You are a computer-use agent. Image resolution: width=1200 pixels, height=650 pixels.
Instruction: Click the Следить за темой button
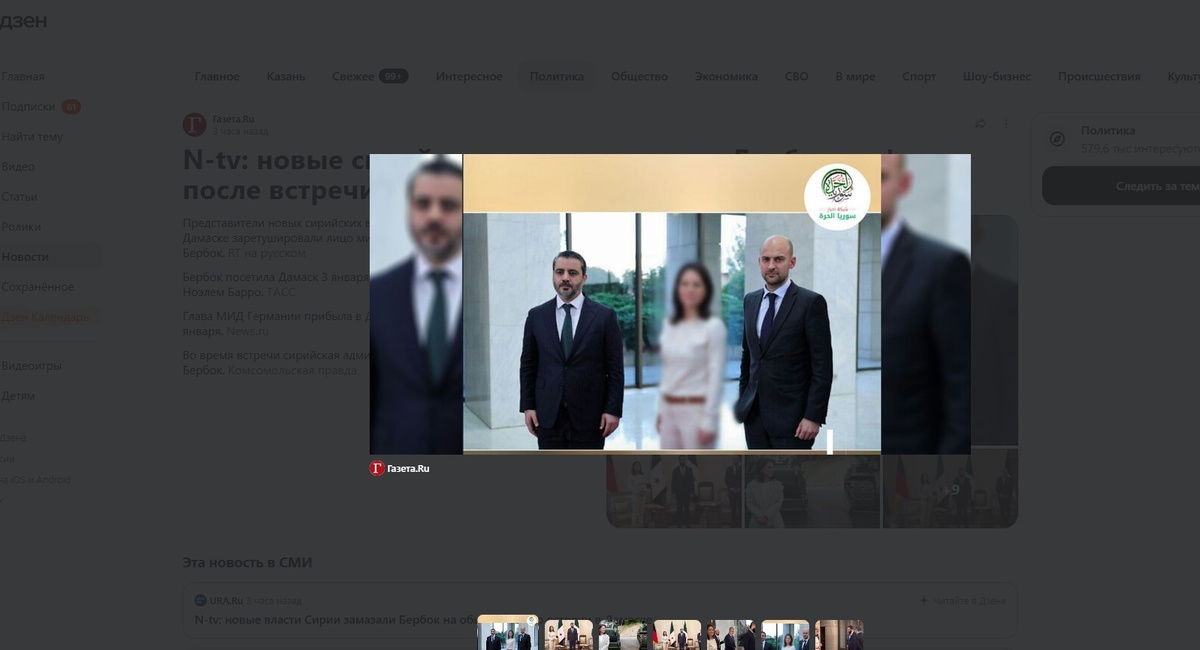pyautogui.click(x=1121, y=186)
